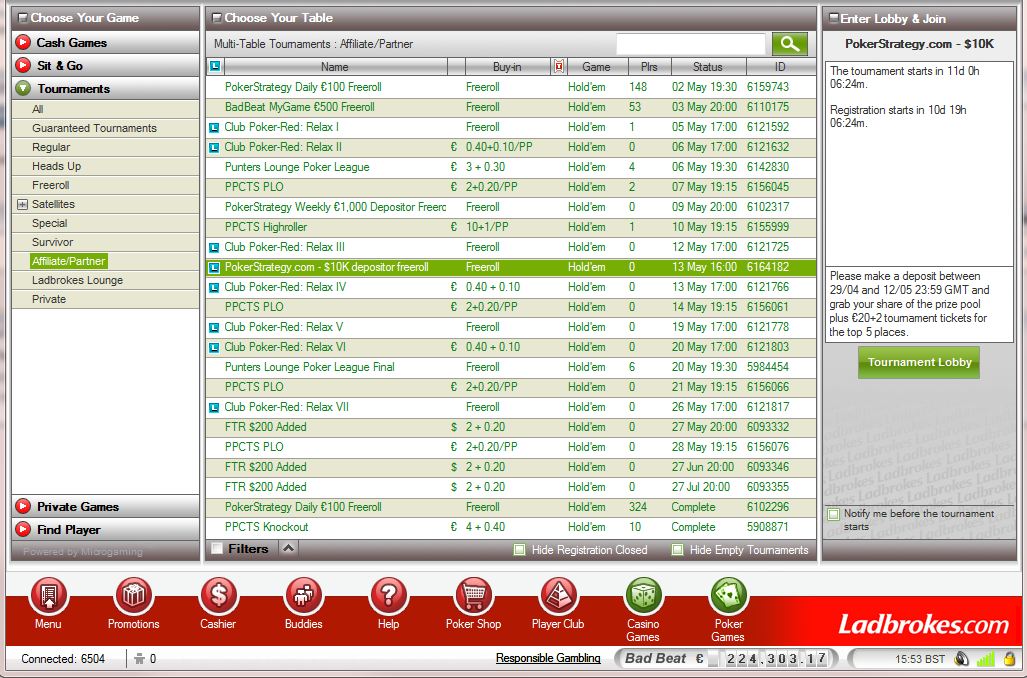This screenshot has height=678, width=1027.
Task: Enable Hide Registration Closed checkbox
Action: pyautogui.click(x=519, y=550)
